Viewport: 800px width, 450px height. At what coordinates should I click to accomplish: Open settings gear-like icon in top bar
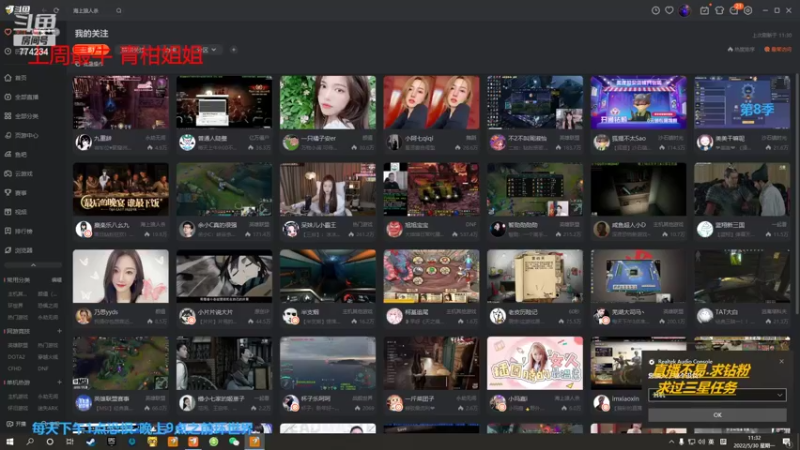[748, 10]
